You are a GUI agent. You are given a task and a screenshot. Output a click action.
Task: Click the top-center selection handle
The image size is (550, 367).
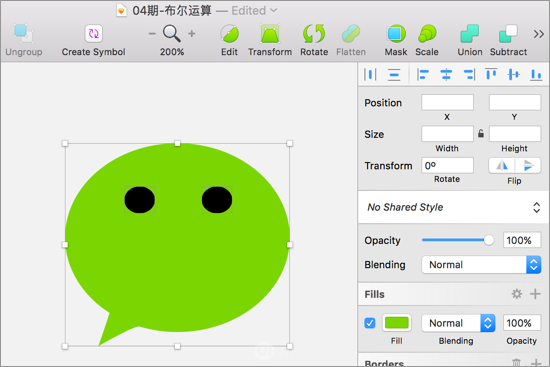177,143
